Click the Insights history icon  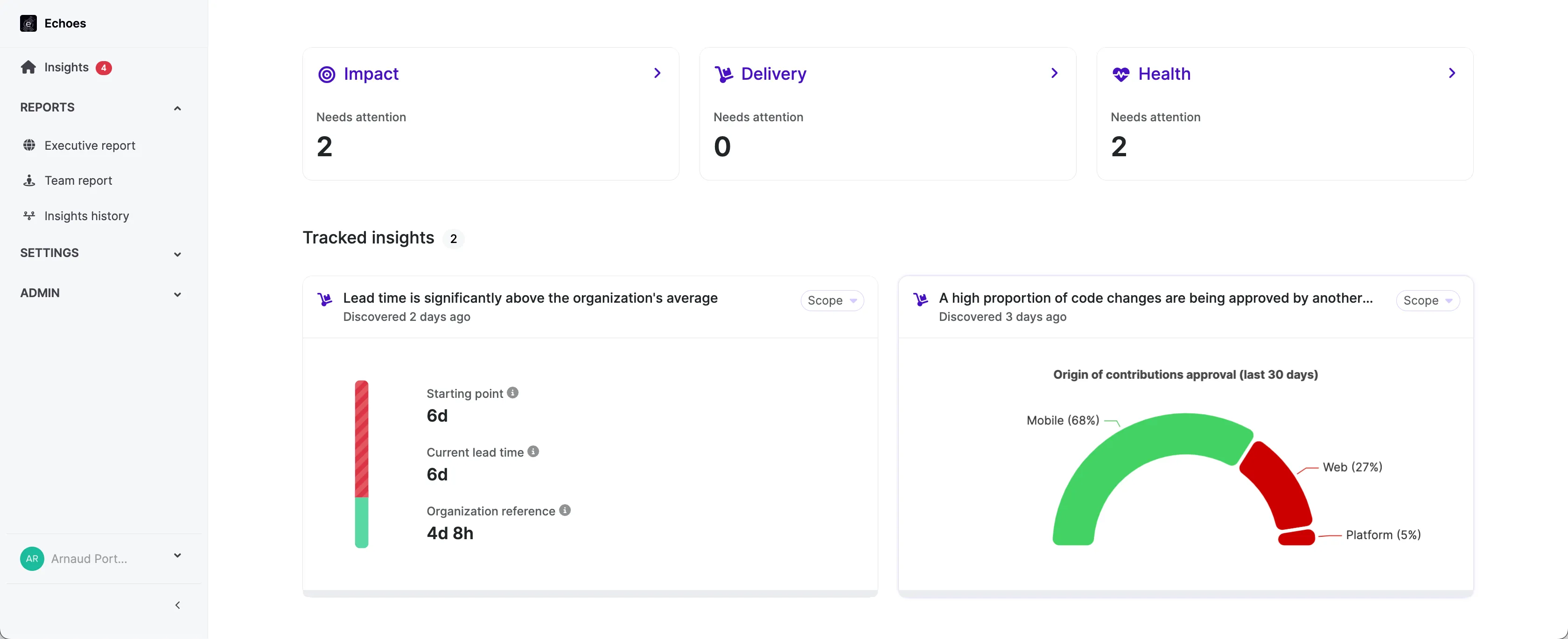coord(28,215)
